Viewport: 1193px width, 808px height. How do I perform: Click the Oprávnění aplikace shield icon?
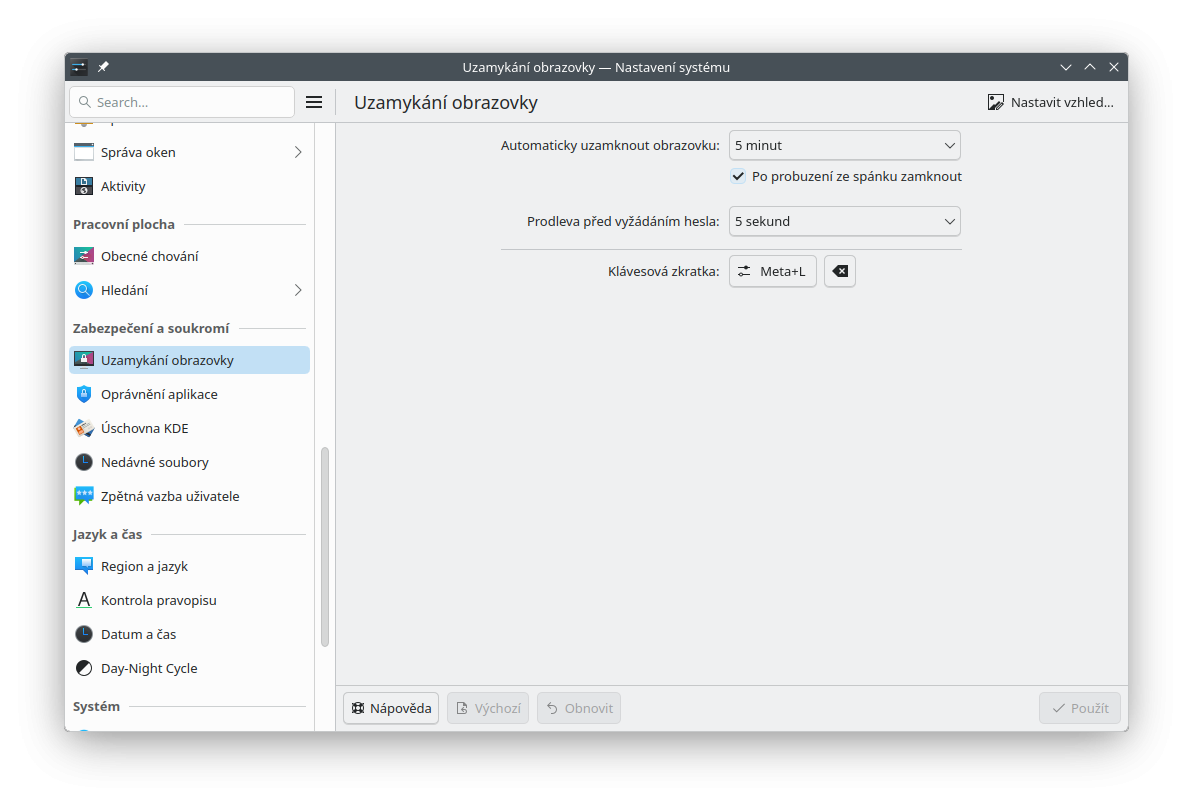click(x=84, y=394)
